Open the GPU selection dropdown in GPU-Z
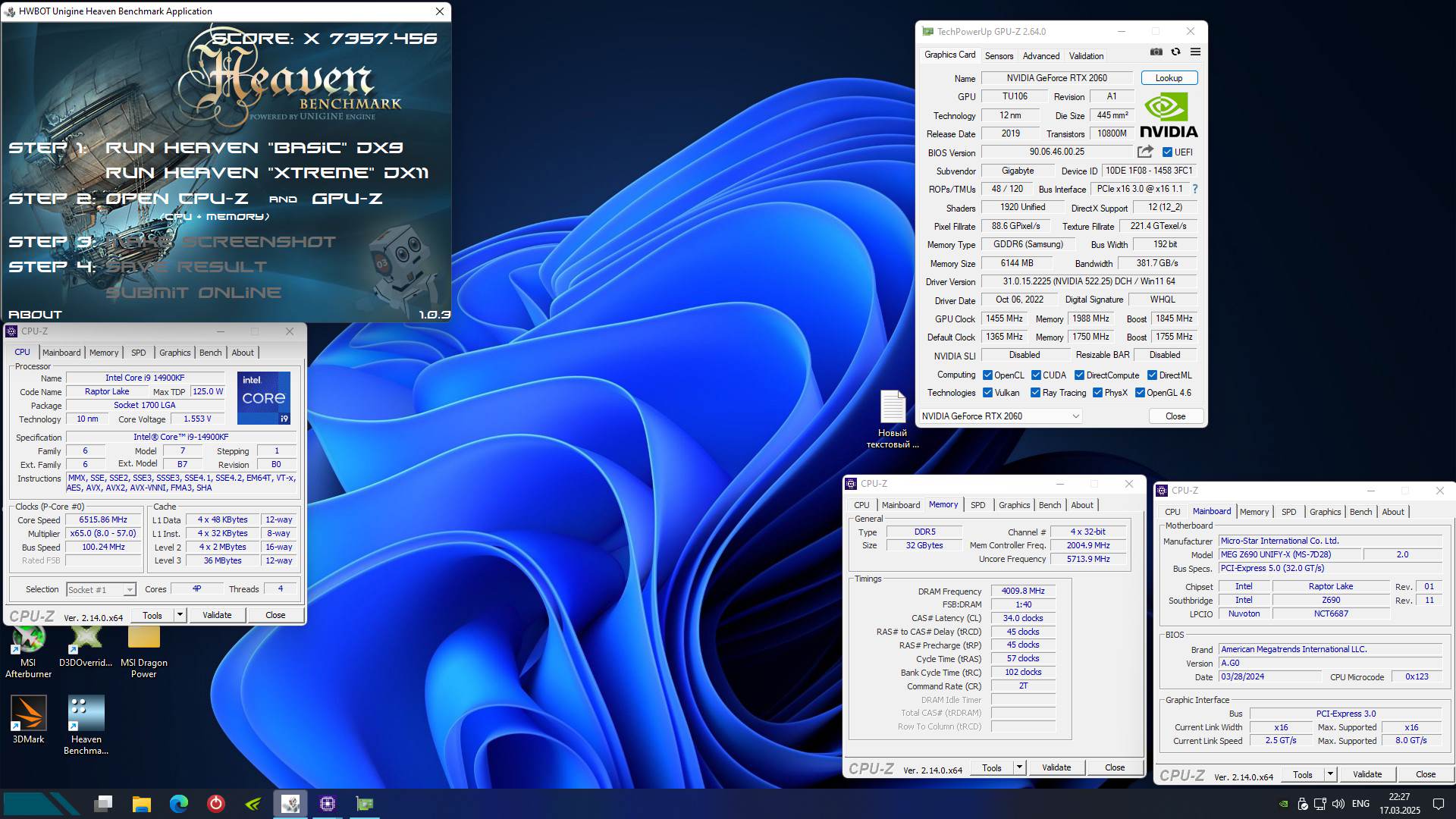The image size is (1456, 819). tap(999, 416)
